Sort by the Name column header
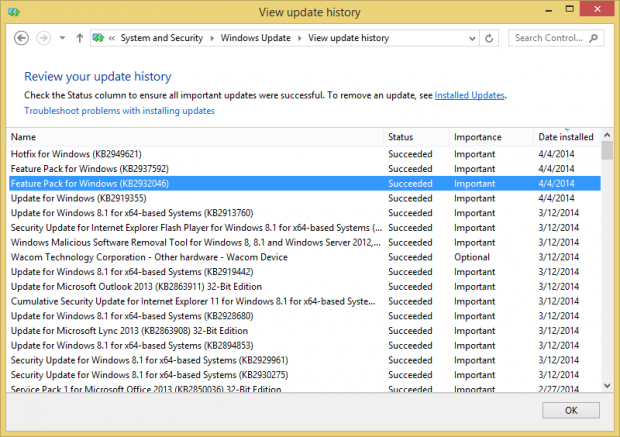620x437 pixels. pos(196,137)
